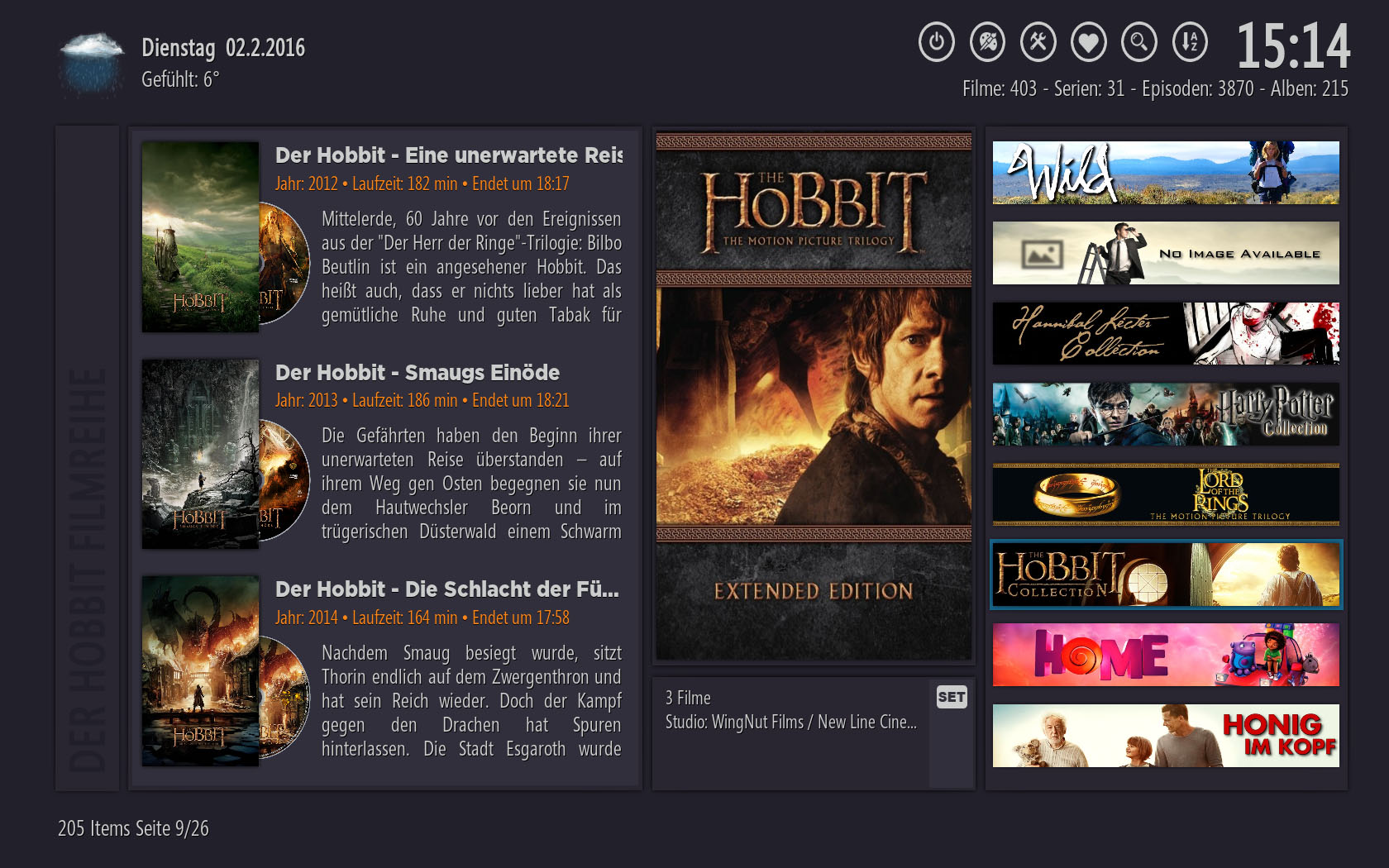The height and width of the screenshot is (868, 1389).
Task: Click the SET badge in info panel
Action: [x=952, y=697]
